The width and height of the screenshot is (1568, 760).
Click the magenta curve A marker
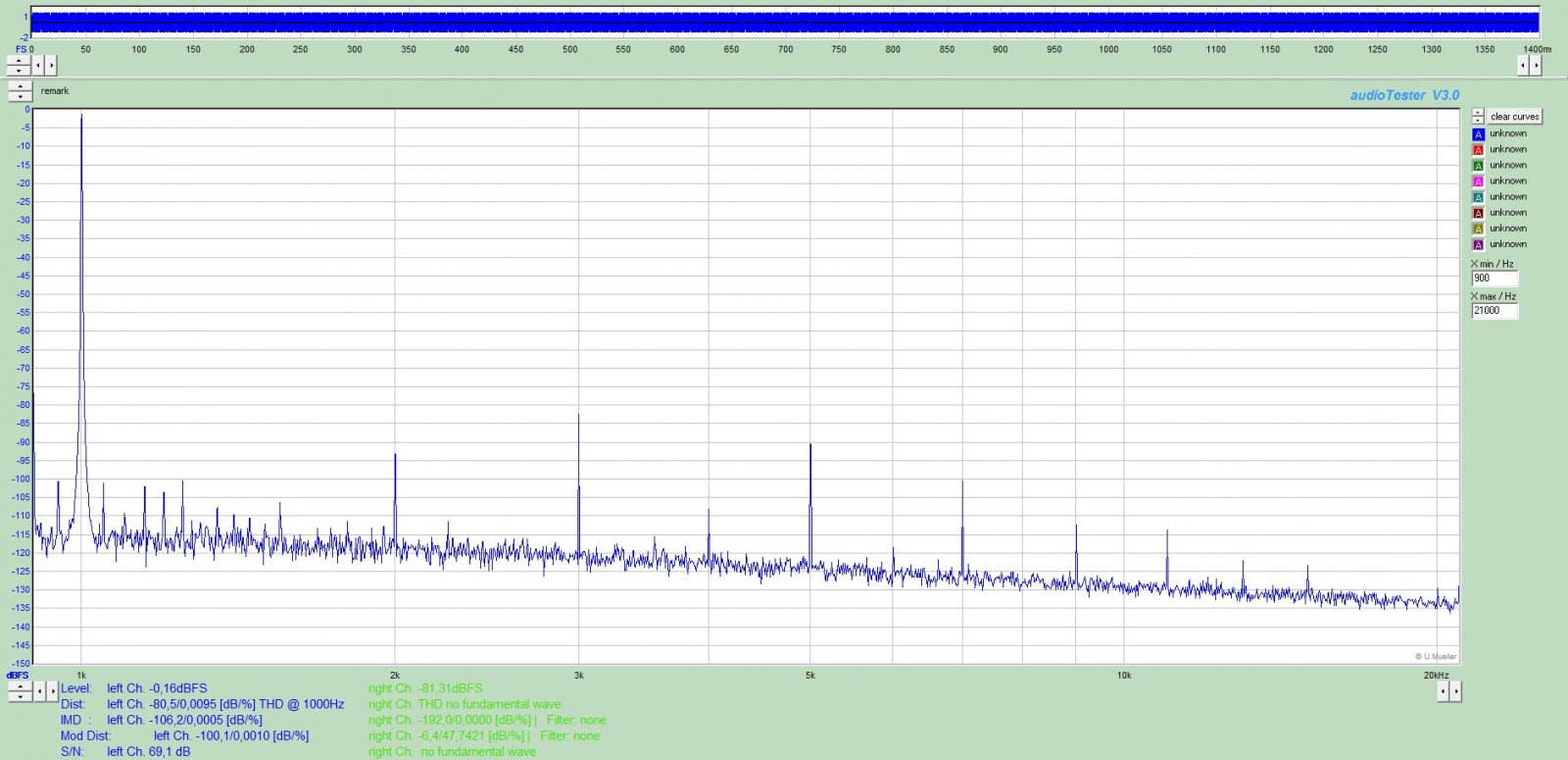coord(1478,181)
